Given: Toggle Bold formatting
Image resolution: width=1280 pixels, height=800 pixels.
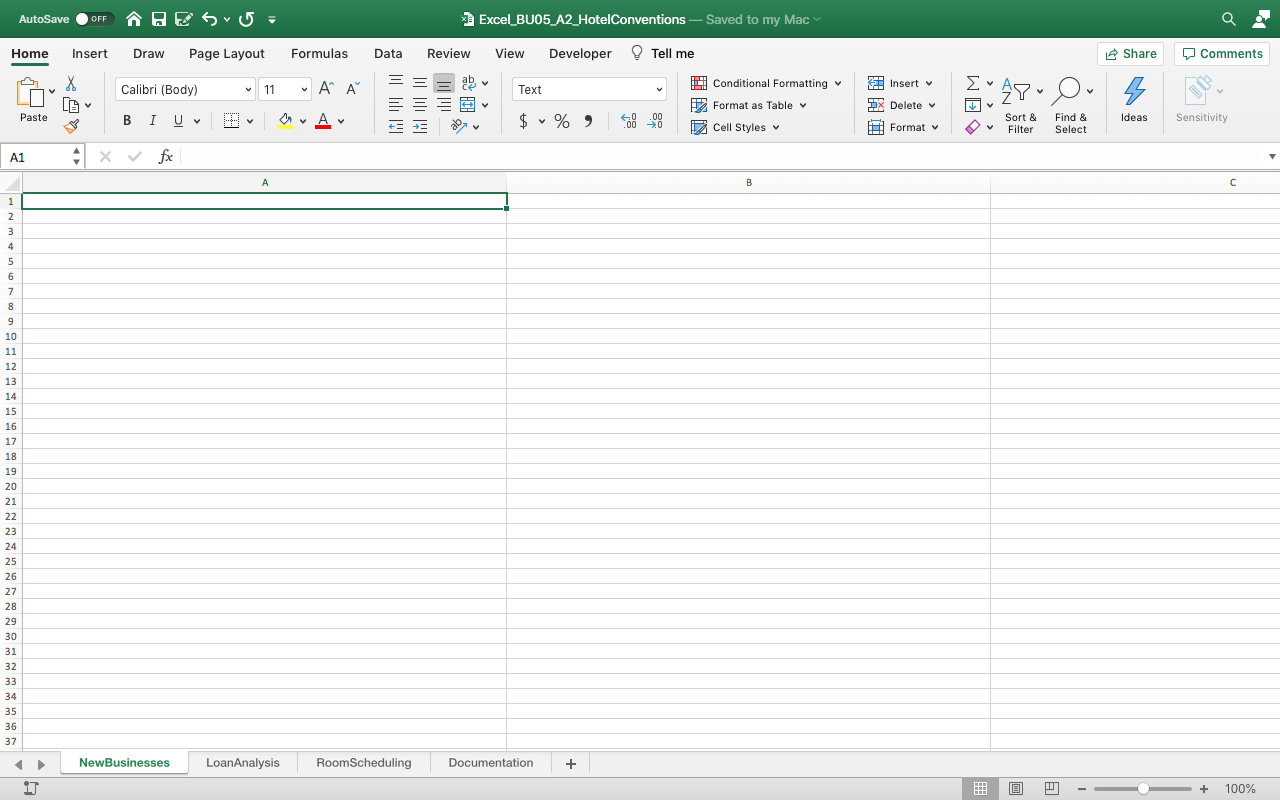Looking at the screenshot, I should [x=127, y=121].
